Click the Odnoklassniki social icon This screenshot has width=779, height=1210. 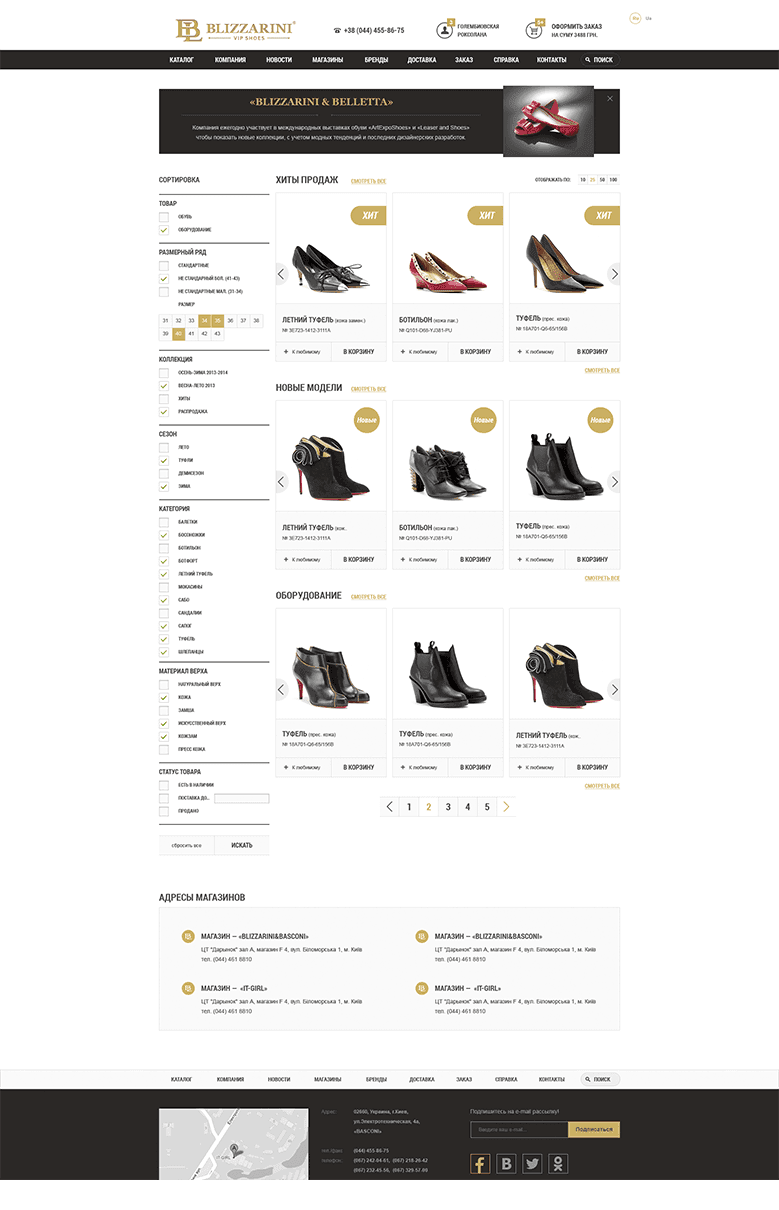coord(559,1163)
